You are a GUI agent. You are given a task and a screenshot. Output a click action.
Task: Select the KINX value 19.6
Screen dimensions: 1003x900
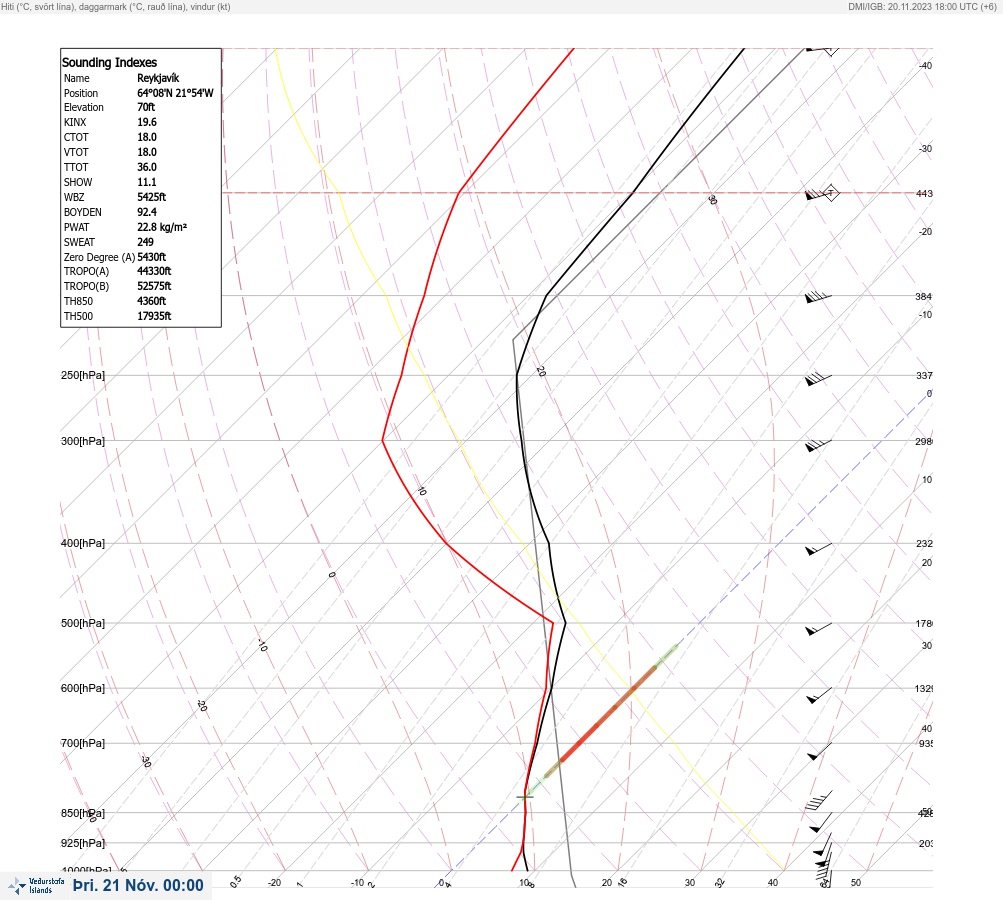(146, 122)
